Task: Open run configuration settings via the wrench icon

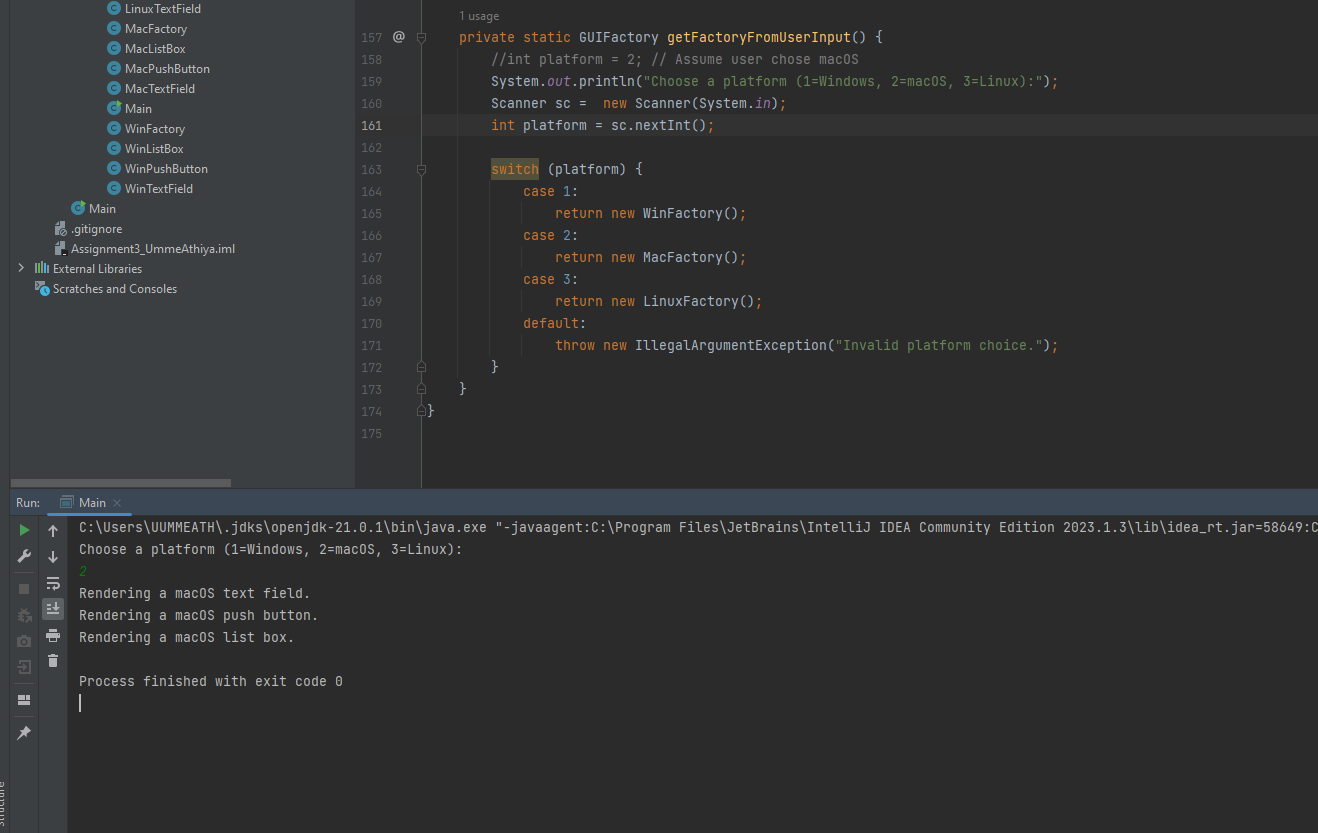Action: click(x=22, y=556)
